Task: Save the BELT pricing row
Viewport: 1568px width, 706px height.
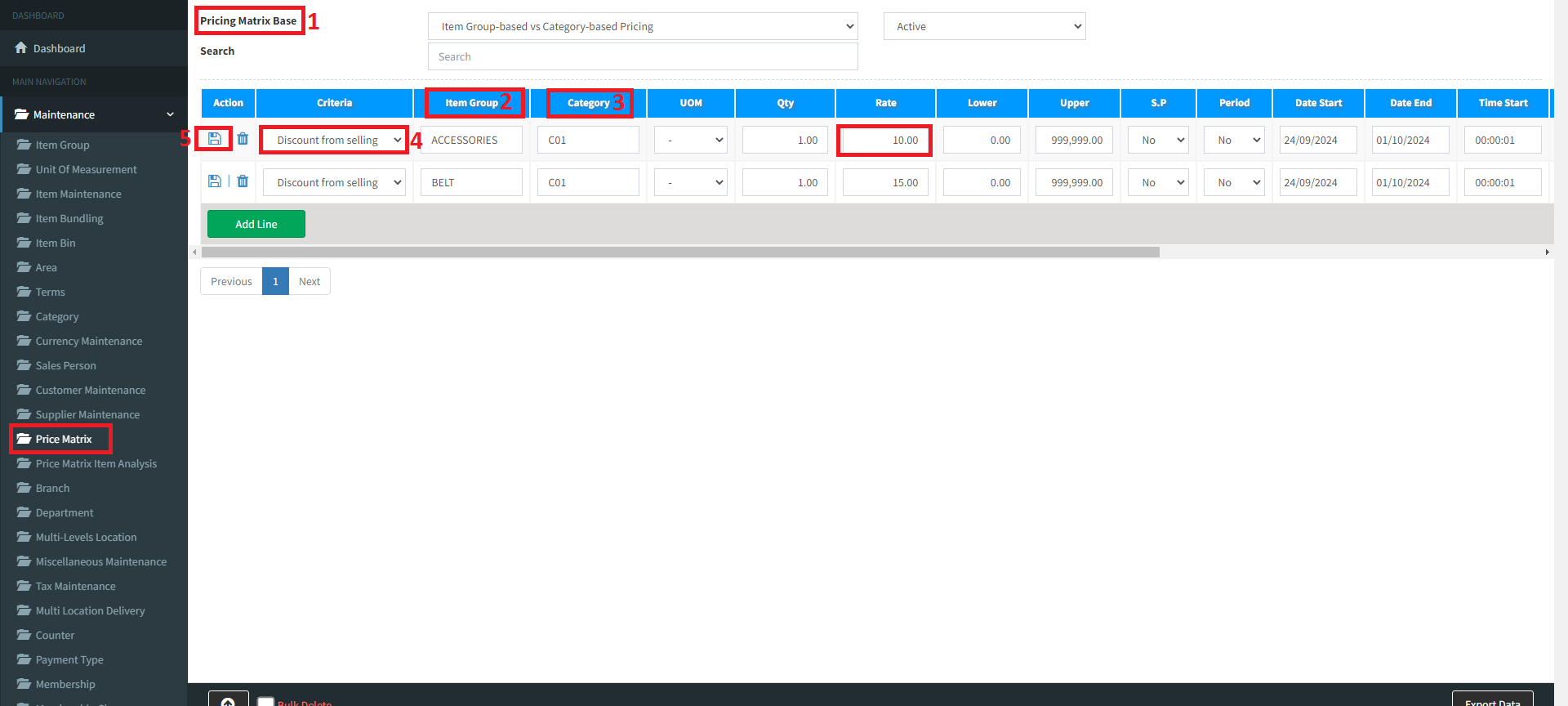Action: click(214, 181)
